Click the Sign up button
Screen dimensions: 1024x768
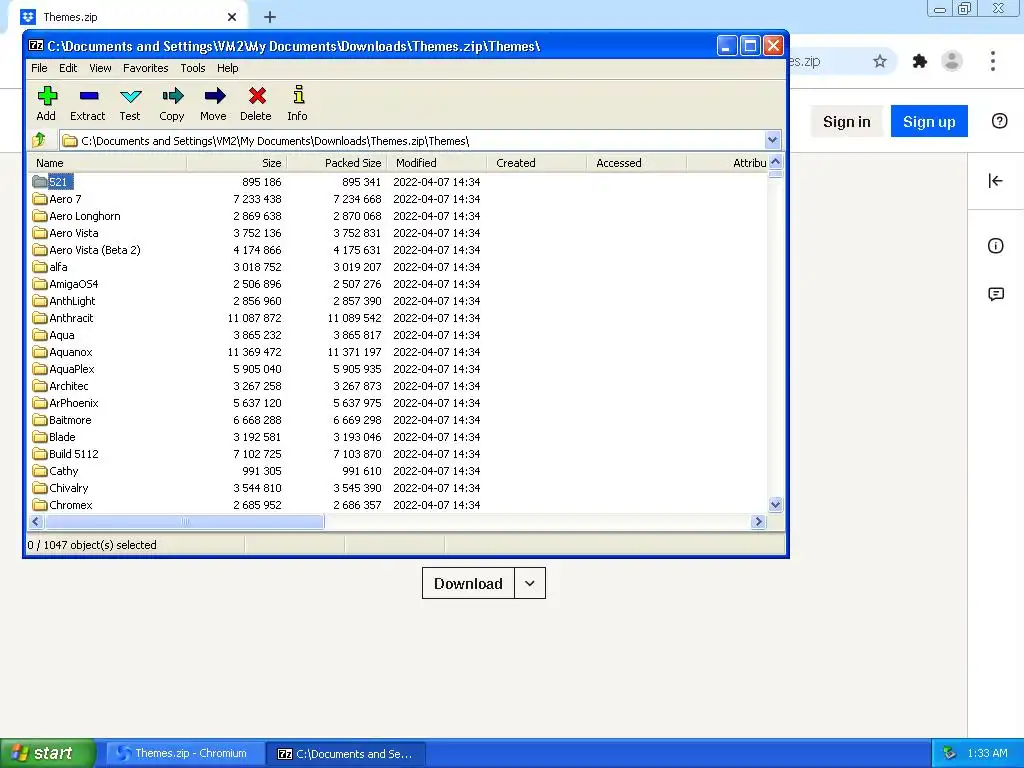929,121
